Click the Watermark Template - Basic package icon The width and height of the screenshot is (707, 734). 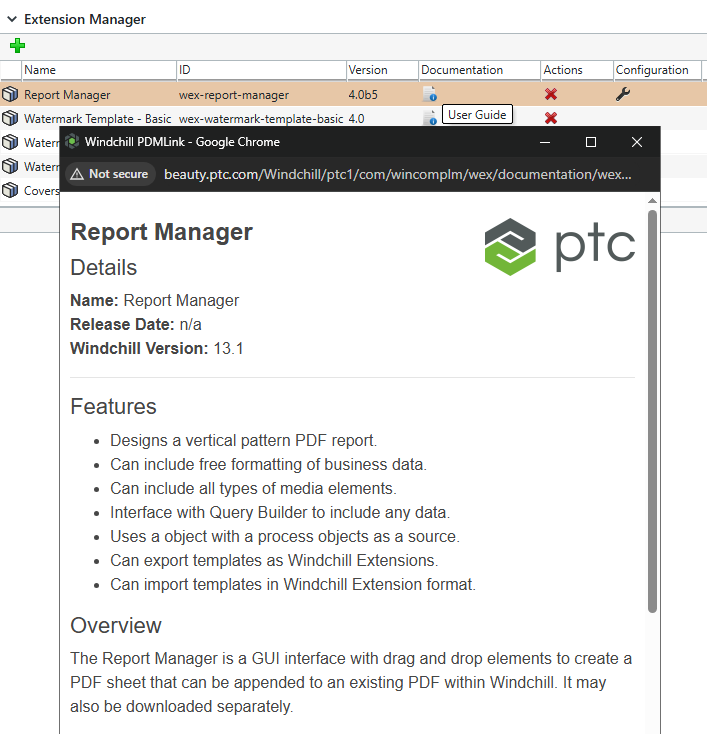point(10,118)
